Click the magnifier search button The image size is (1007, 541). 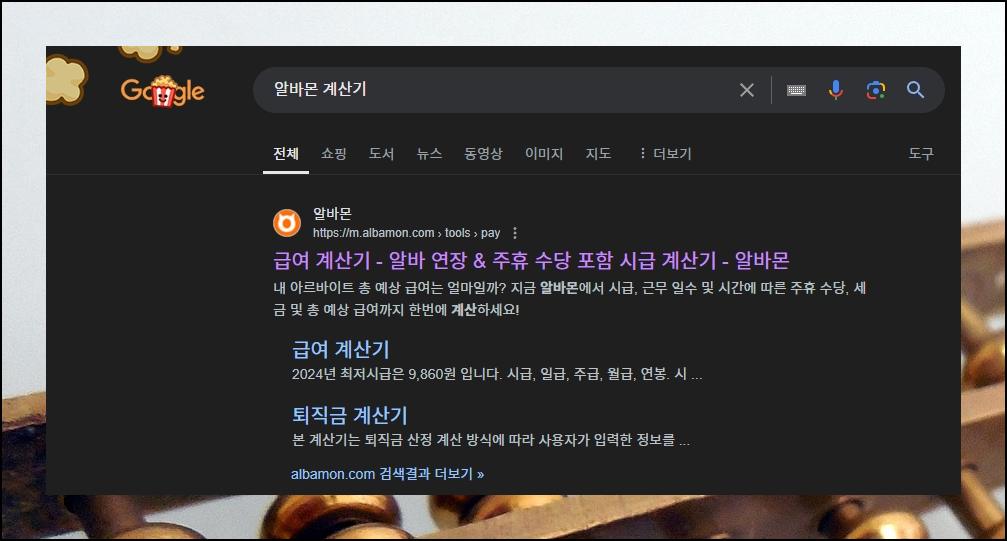click(915, 90)
